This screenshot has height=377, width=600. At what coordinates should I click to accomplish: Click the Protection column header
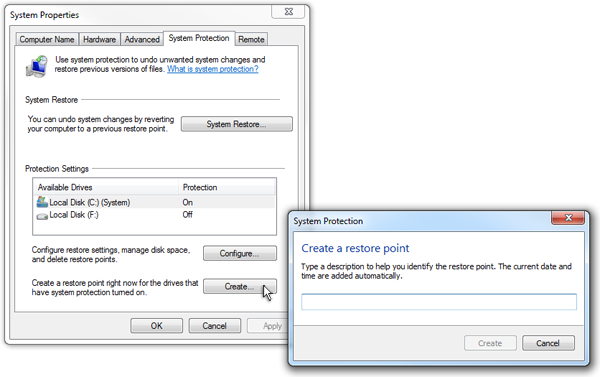pyautogui.click(x=227, y=187)
